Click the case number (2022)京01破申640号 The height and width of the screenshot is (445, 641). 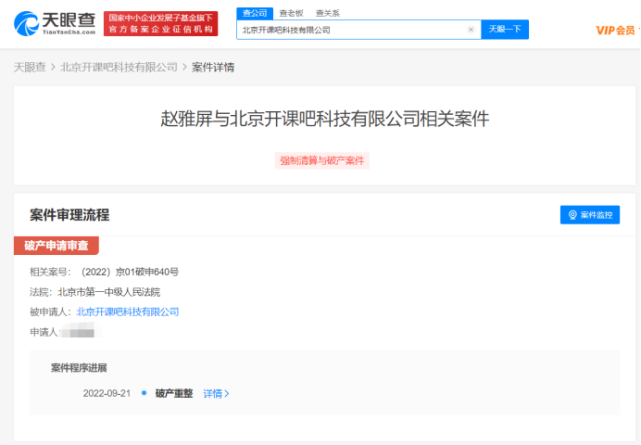coord(130,272)
